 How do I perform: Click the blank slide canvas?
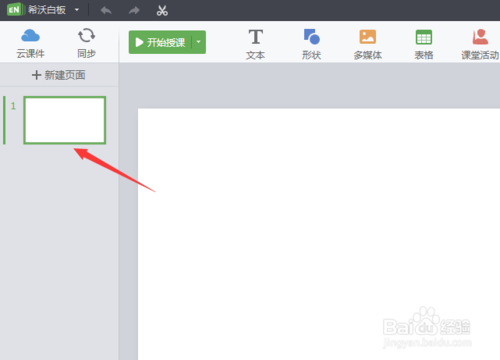click(x=319, y=234)
